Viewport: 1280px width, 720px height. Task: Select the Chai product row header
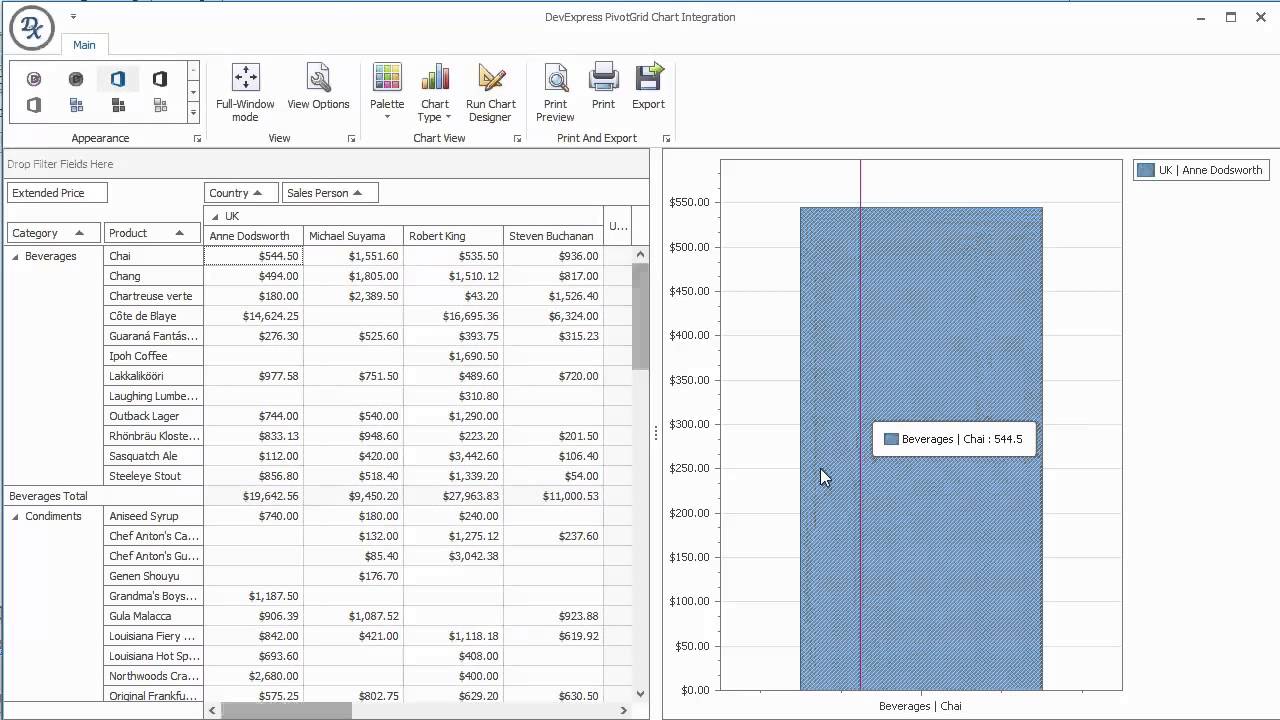click(x=154, y=256)
